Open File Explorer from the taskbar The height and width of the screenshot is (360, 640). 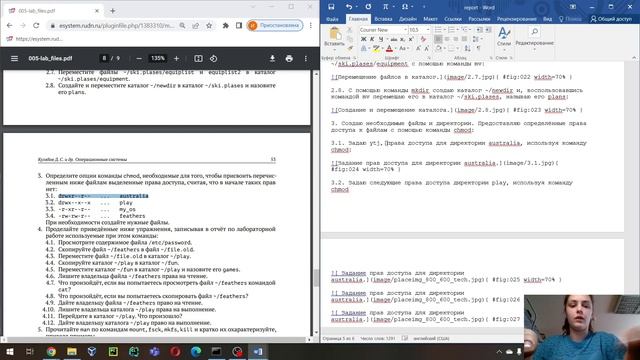(72, 351)
